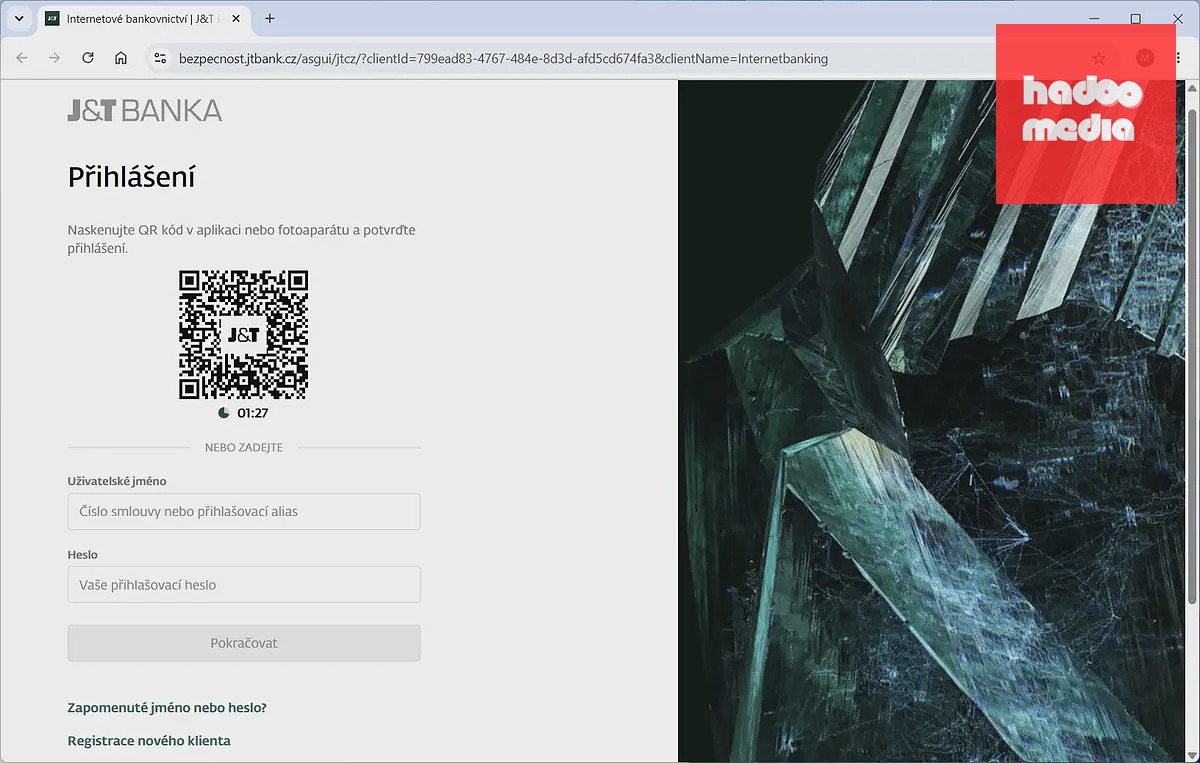The width and height of the screenshot is (1200, 763).
Task: Click the Heslo label
Action: tap(82, 555)
